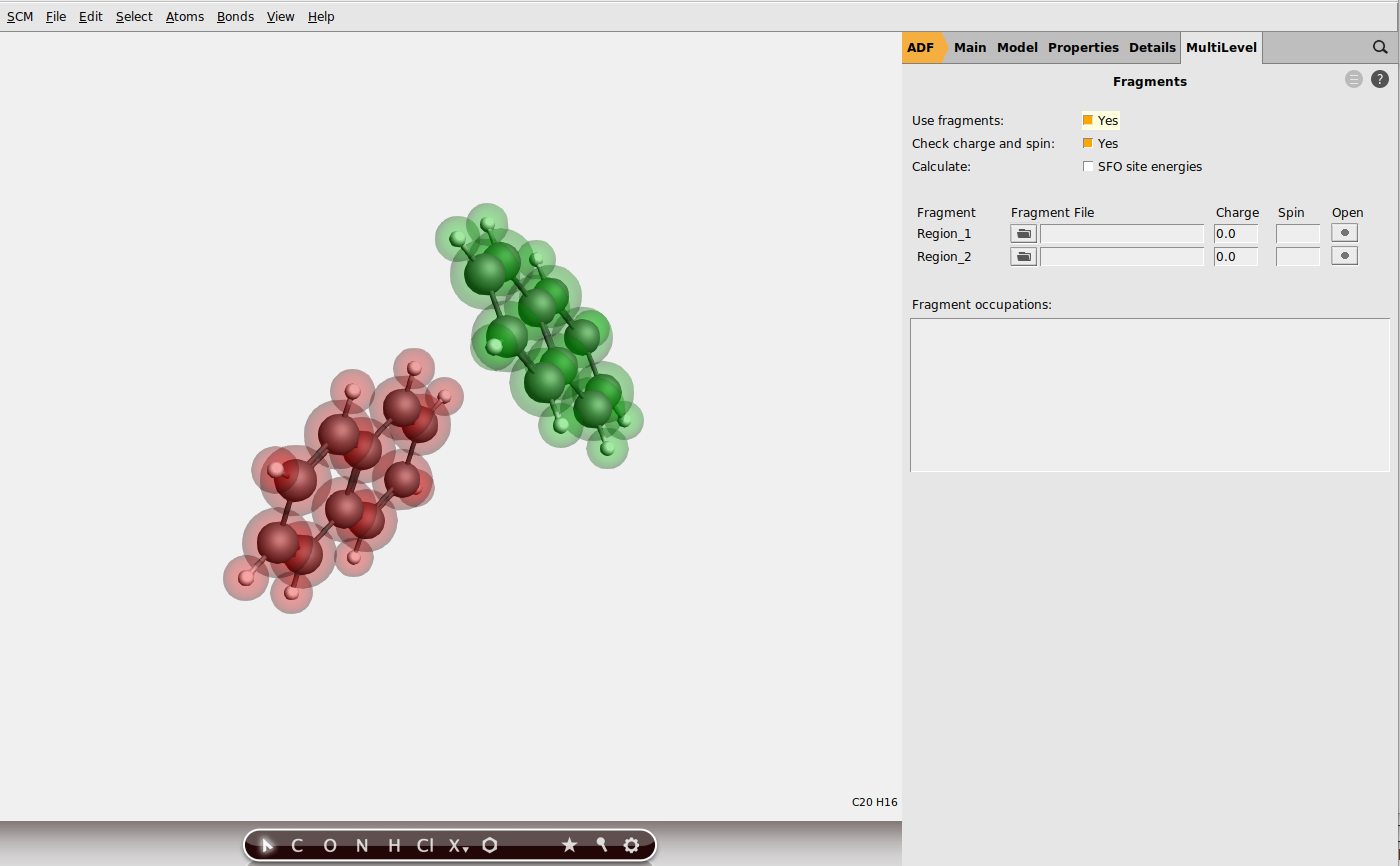Open the ring structures tool

[489, 845]
